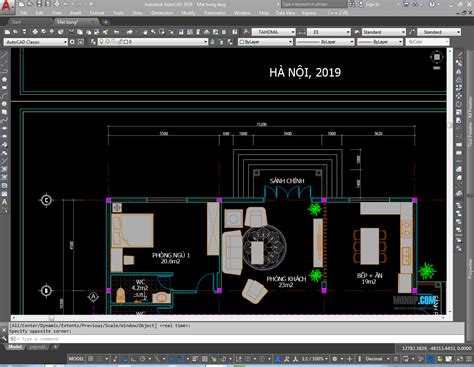This screenshot has height=367, width=474.
Task: Select the Erase tool in Modify toolbar
Action: [x=459, y=55]
